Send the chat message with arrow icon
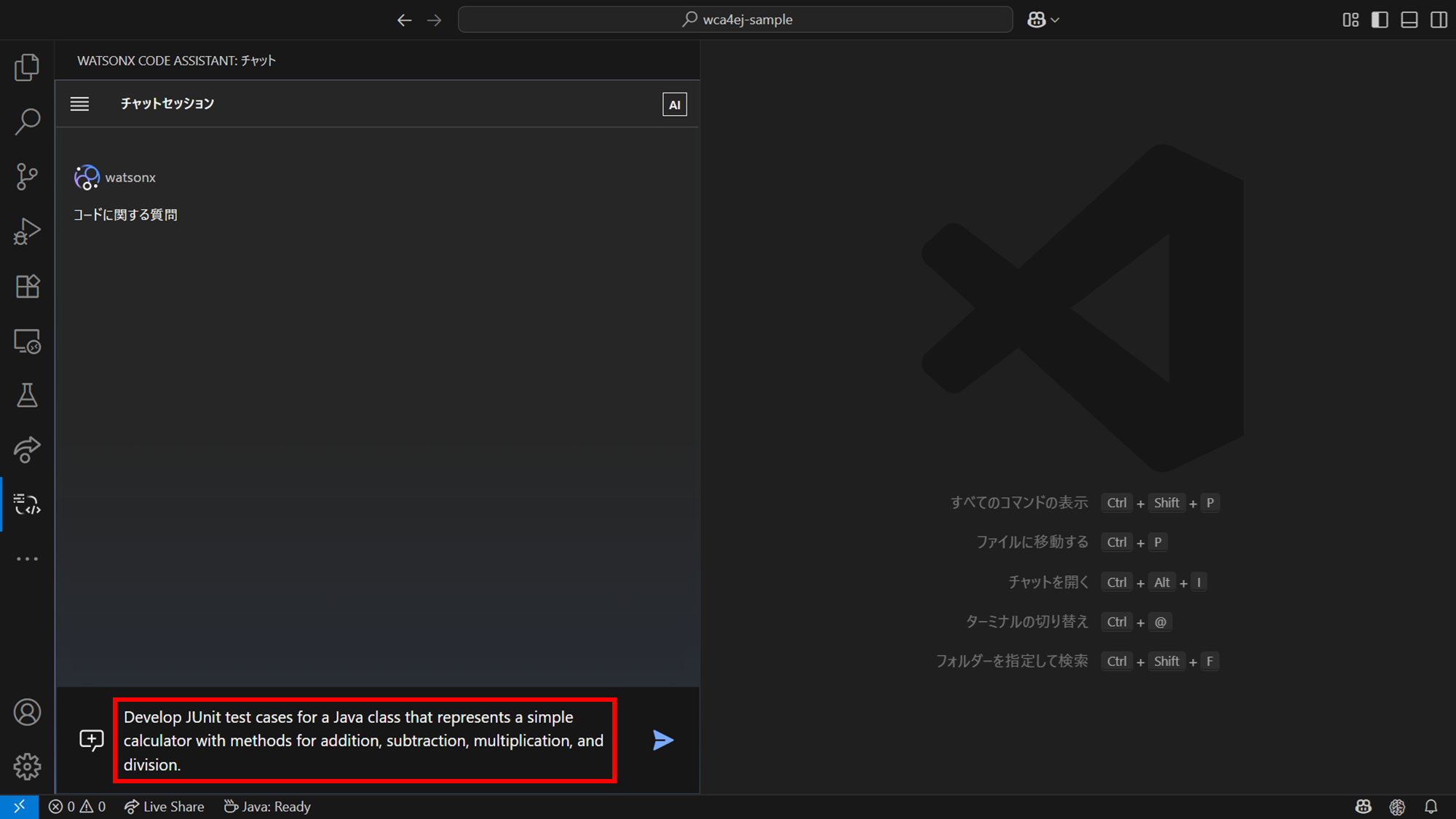Viewport: 1456px width, 819px height. tap(662, 740)
